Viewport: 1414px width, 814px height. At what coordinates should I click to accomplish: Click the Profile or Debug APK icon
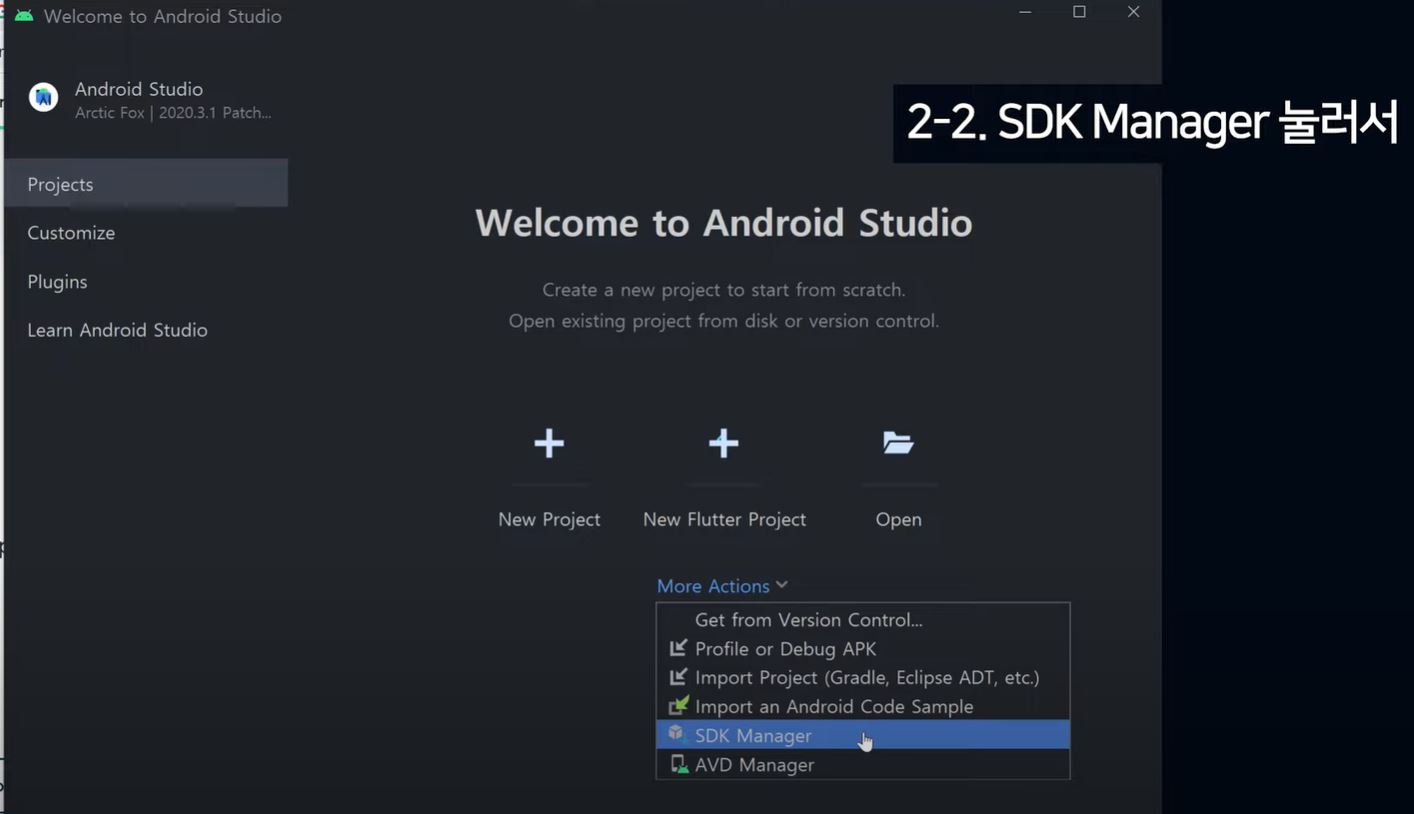[x=678, y=648]
